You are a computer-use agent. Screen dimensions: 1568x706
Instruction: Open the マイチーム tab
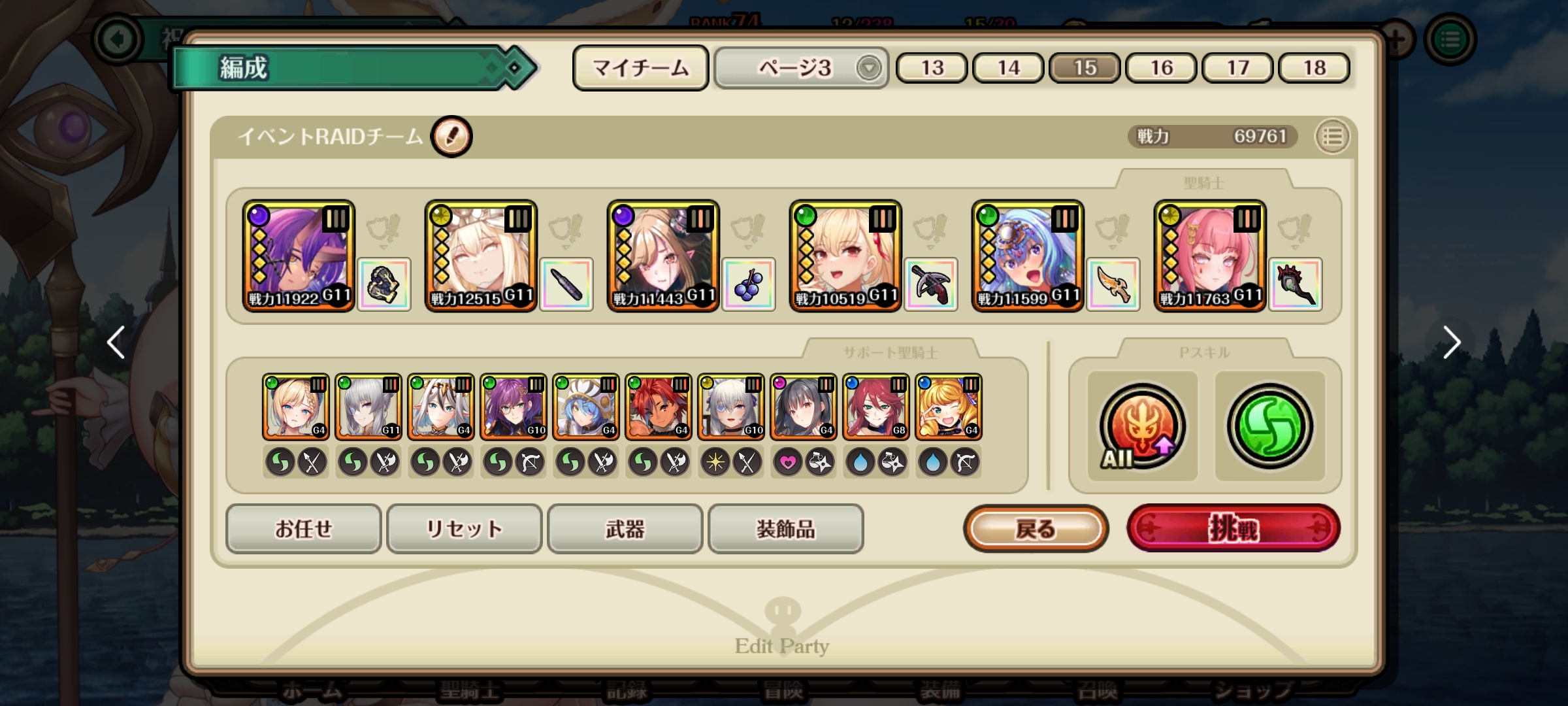(x=640, y=68)
